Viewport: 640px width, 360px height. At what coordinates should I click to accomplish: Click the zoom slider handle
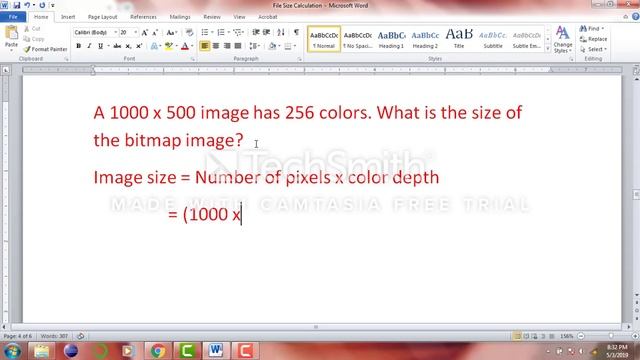click(611, 336)
